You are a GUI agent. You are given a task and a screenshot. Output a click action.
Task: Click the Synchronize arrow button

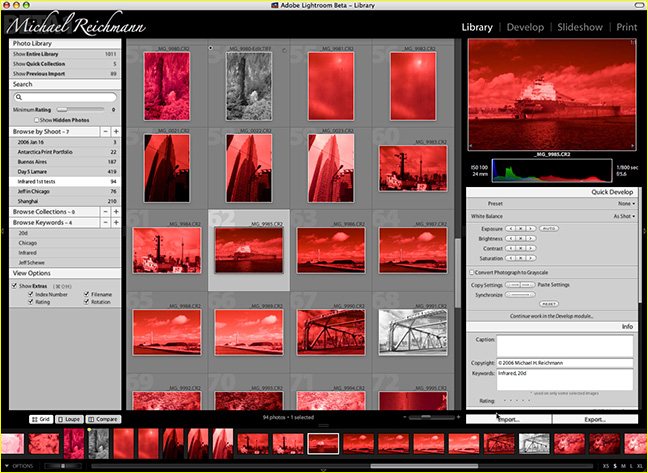[x=521, y=295]
